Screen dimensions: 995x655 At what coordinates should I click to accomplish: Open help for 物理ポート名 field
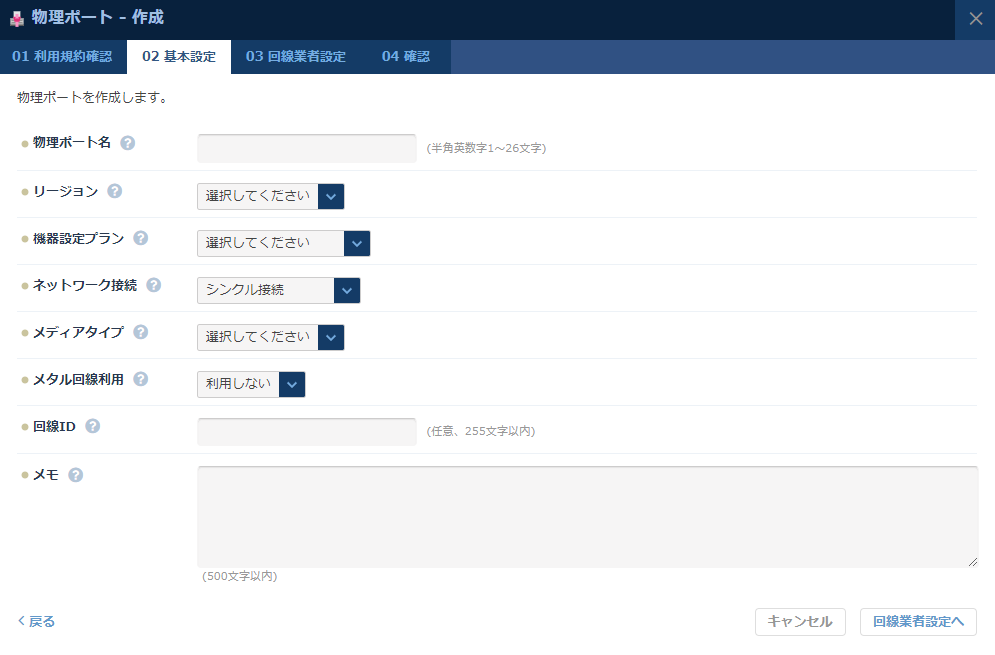(x=126, y=142)
